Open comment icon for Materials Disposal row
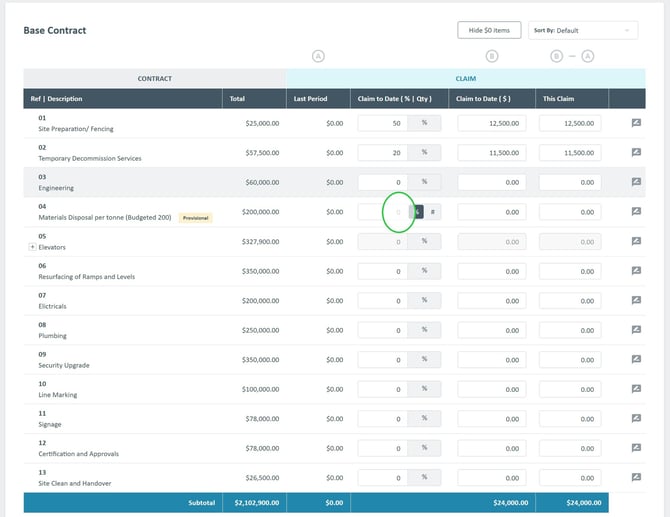 (x=635, y=212)
